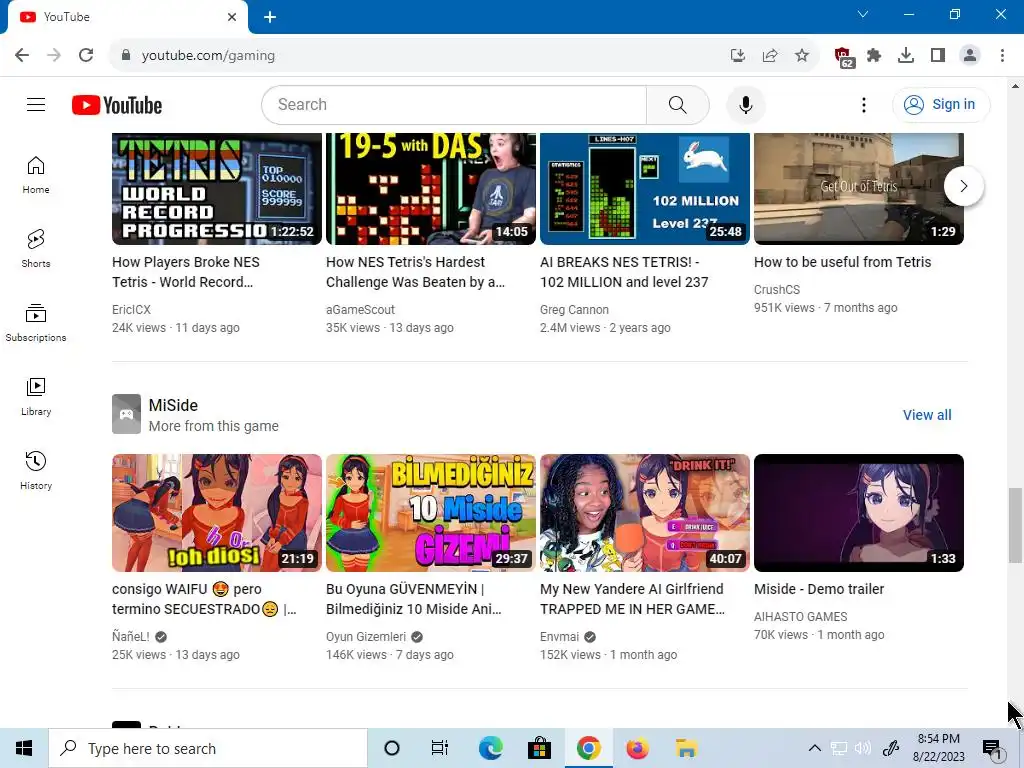Image resolution: width=1024 pixels, height=768 pixels.
Task: Open History in the sidebar
Action: pos(36,470)
